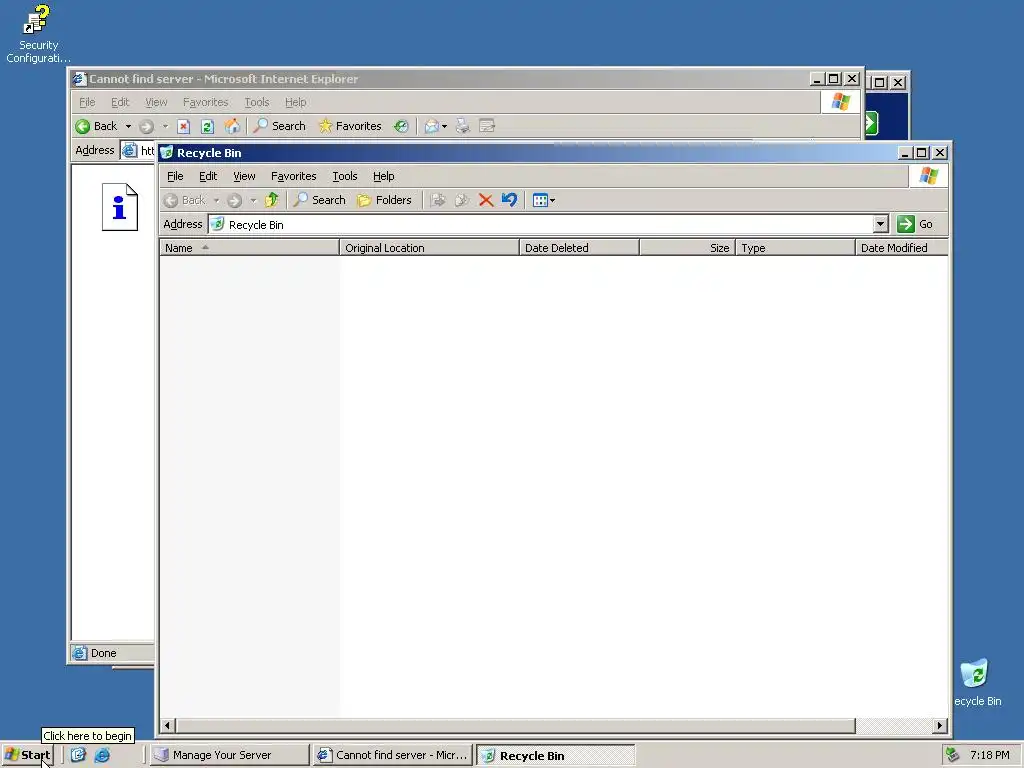Click the 7:18 PM clock

(989, 755)
